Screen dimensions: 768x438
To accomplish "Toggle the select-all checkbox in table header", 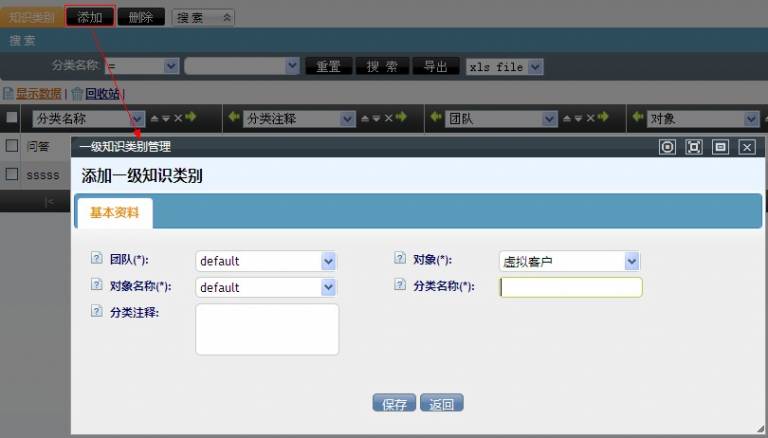I will pyautogui.click(x=12, y=118).
